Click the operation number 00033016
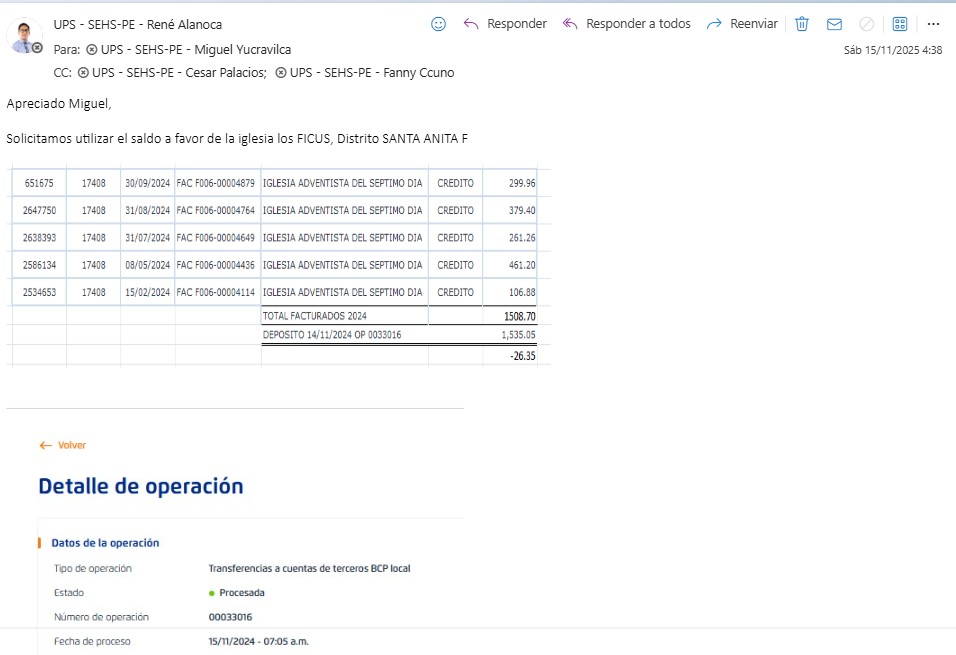Image resolution: width=956 pixels, height=655 pixels. click(x=230, y=617)
